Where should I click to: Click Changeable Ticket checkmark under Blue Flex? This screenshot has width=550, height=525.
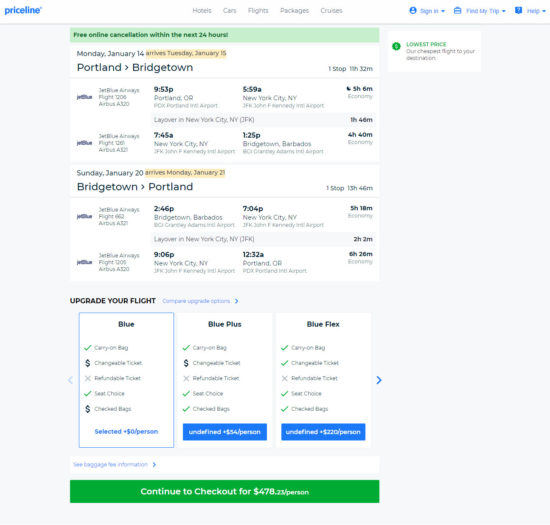(x=284, y=363)
